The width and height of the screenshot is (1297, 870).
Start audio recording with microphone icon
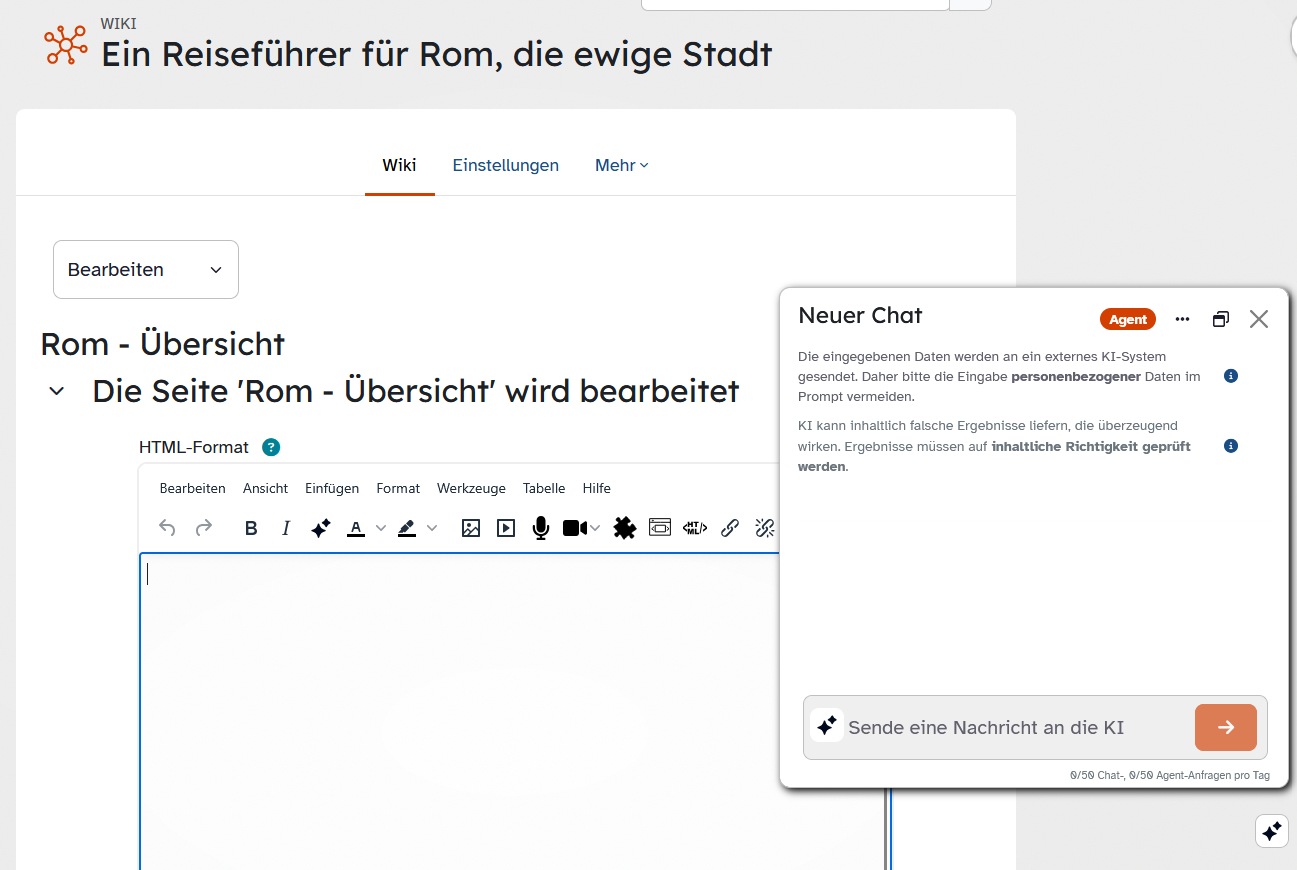(541, 528)
